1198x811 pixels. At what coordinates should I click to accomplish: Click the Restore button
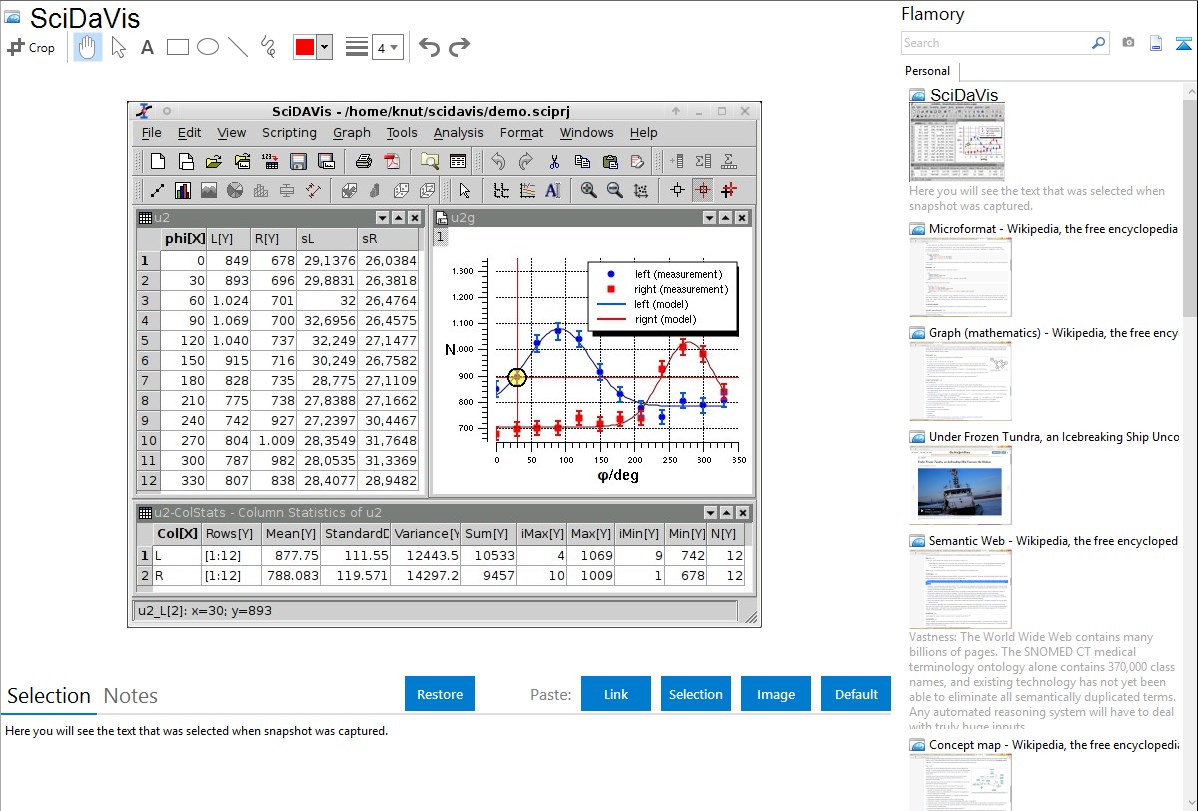(440, 694)
